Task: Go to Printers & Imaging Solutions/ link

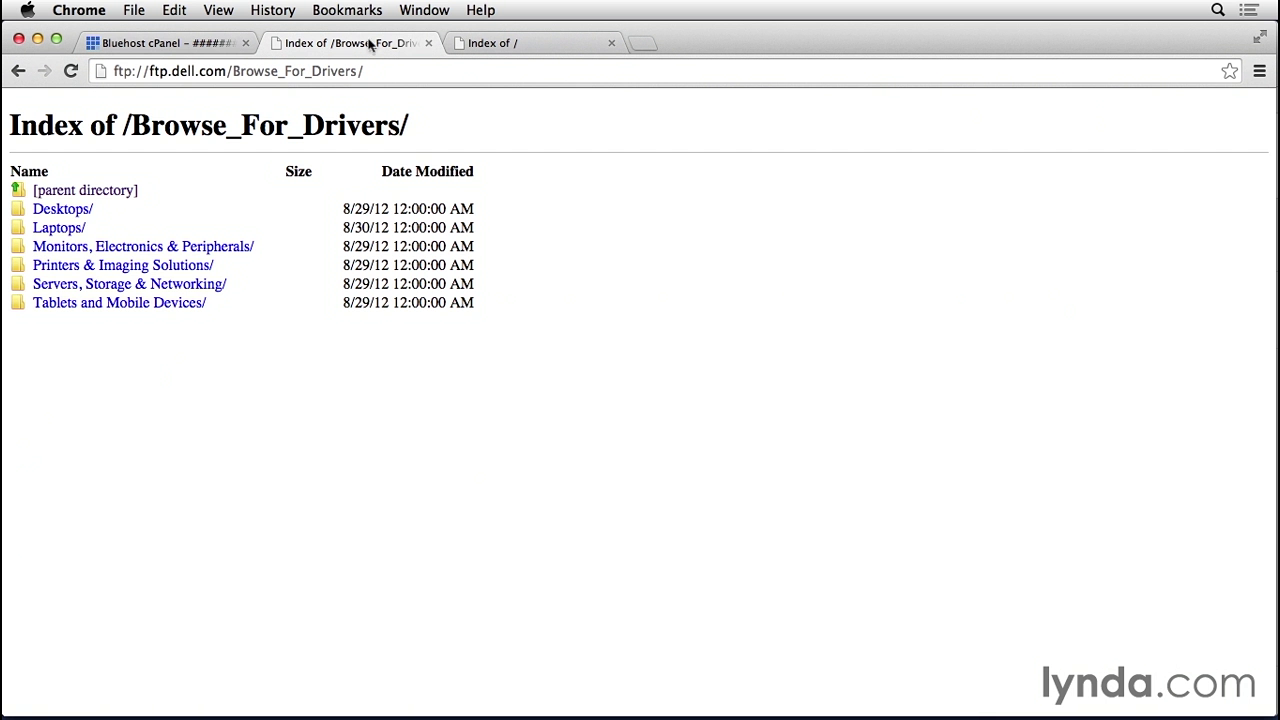Action: [122, 265]
